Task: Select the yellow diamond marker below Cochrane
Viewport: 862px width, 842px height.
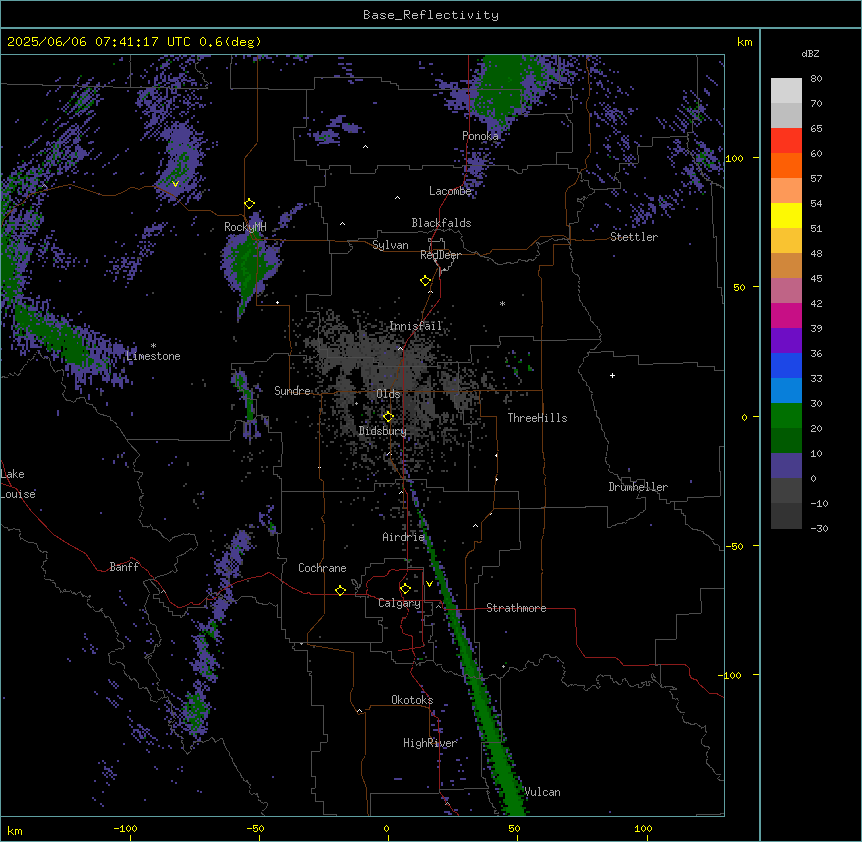Action: coord(340,590)
